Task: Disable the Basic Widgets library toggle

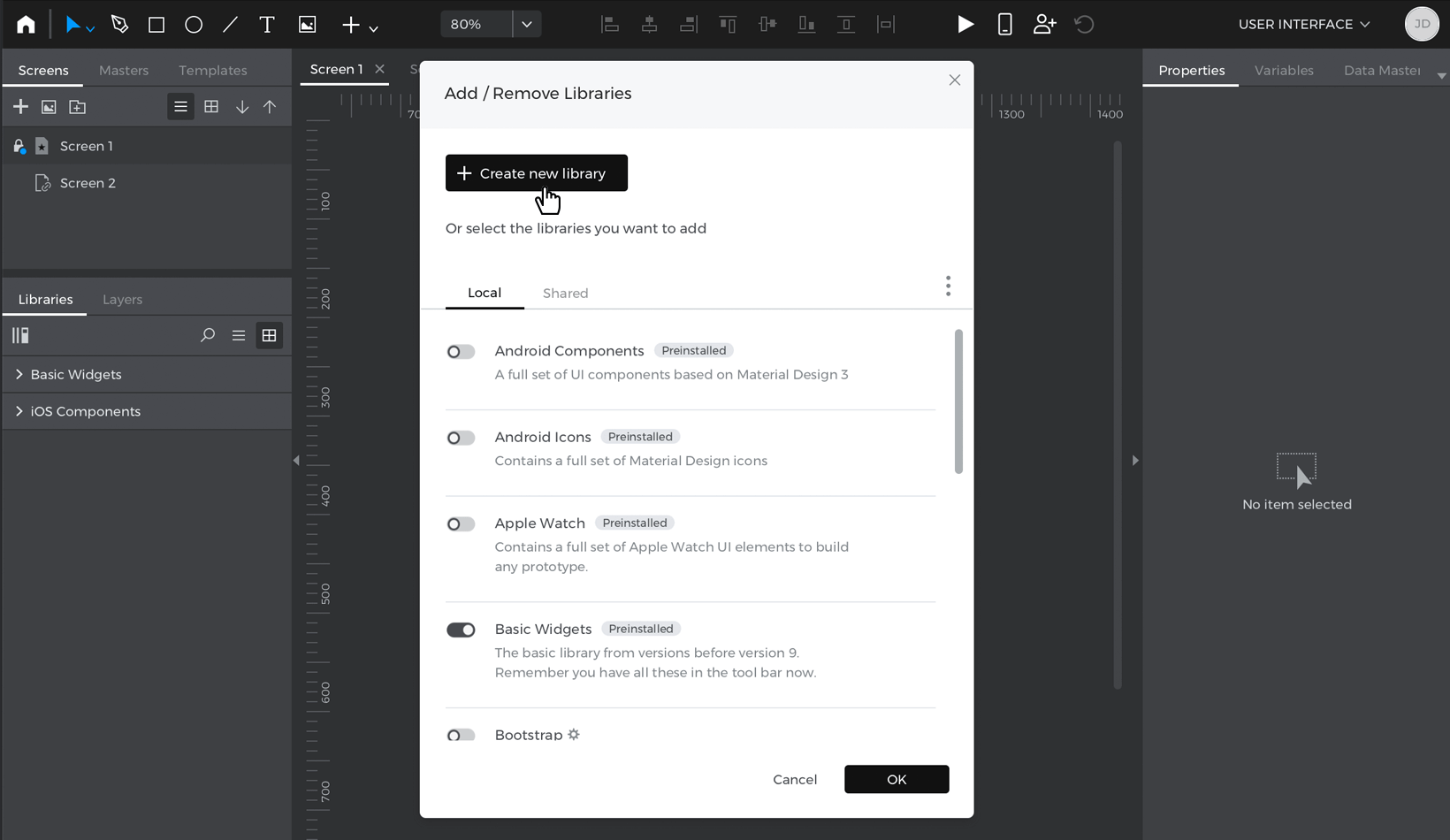Action: coord(461,630)
